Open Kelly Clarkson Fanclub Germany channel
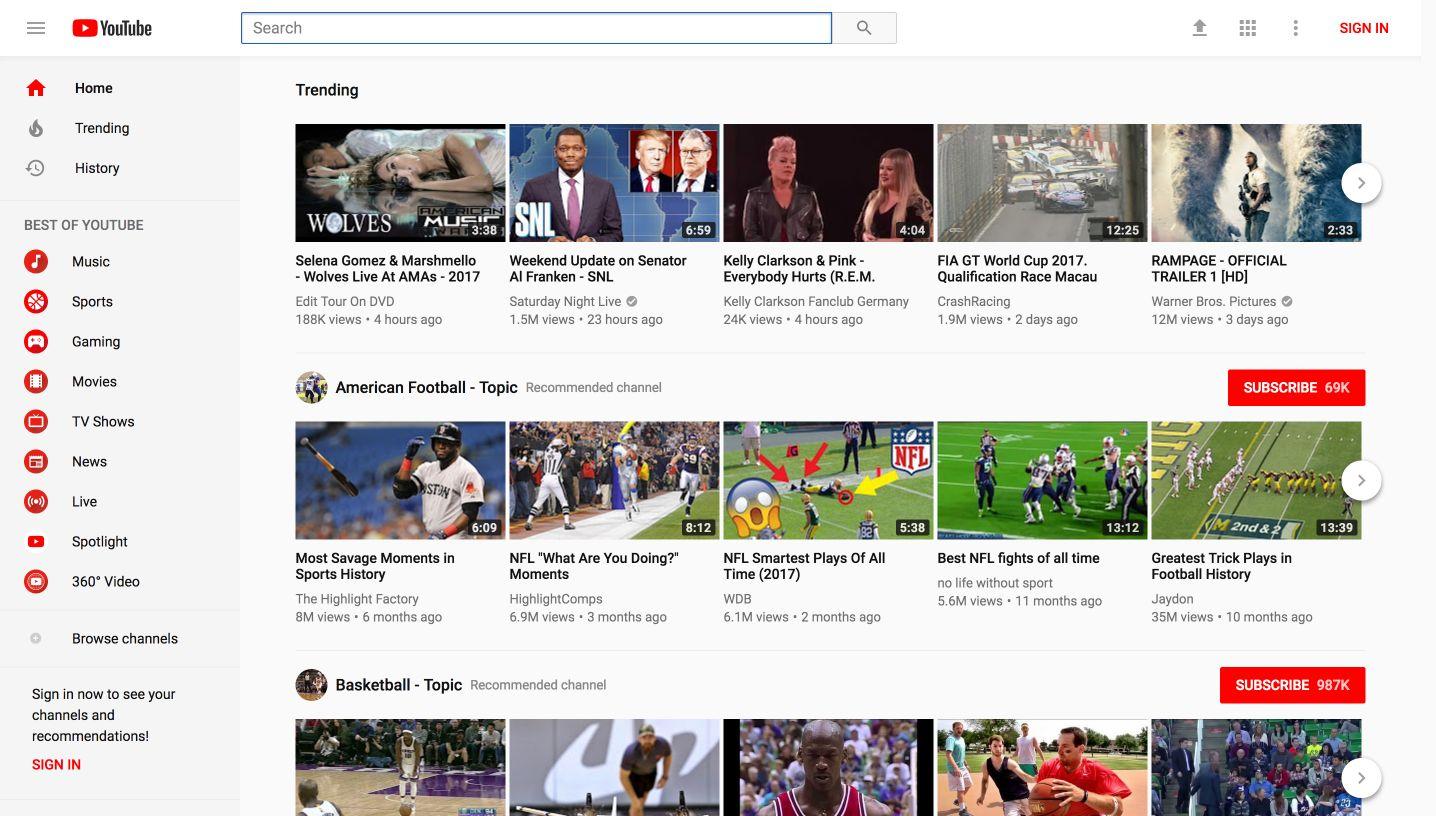Viewport: 1436px width, 816px height. pyautogui.click(x=816, y=301)
